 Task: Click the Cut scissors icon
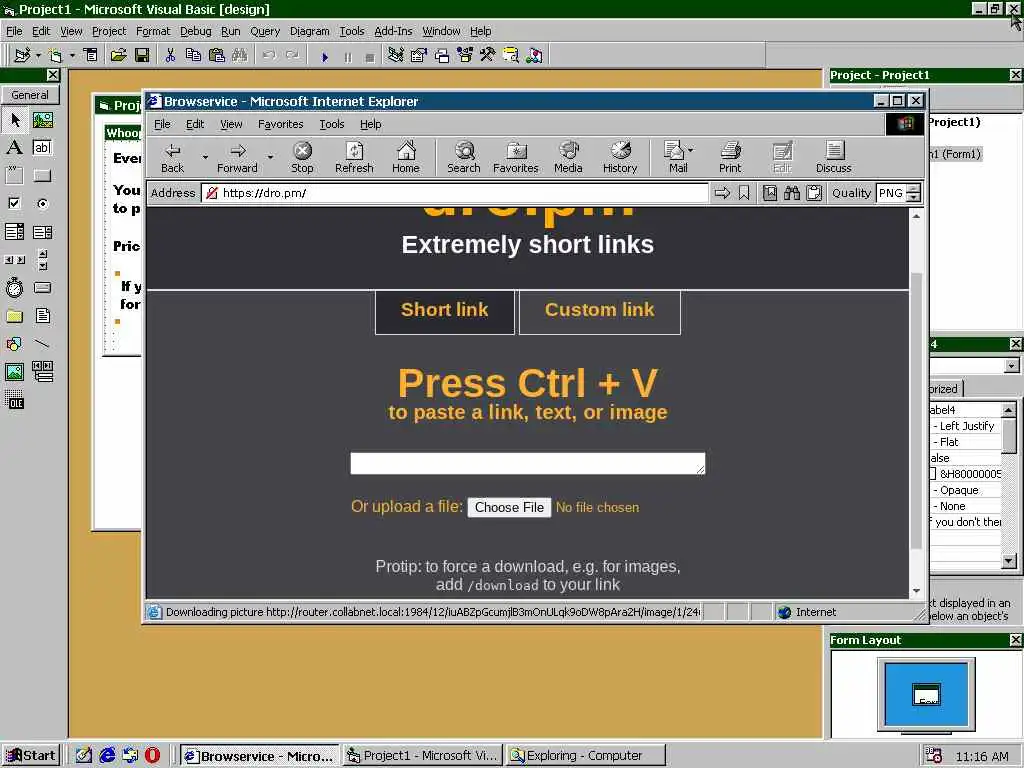tap(170, 56)
